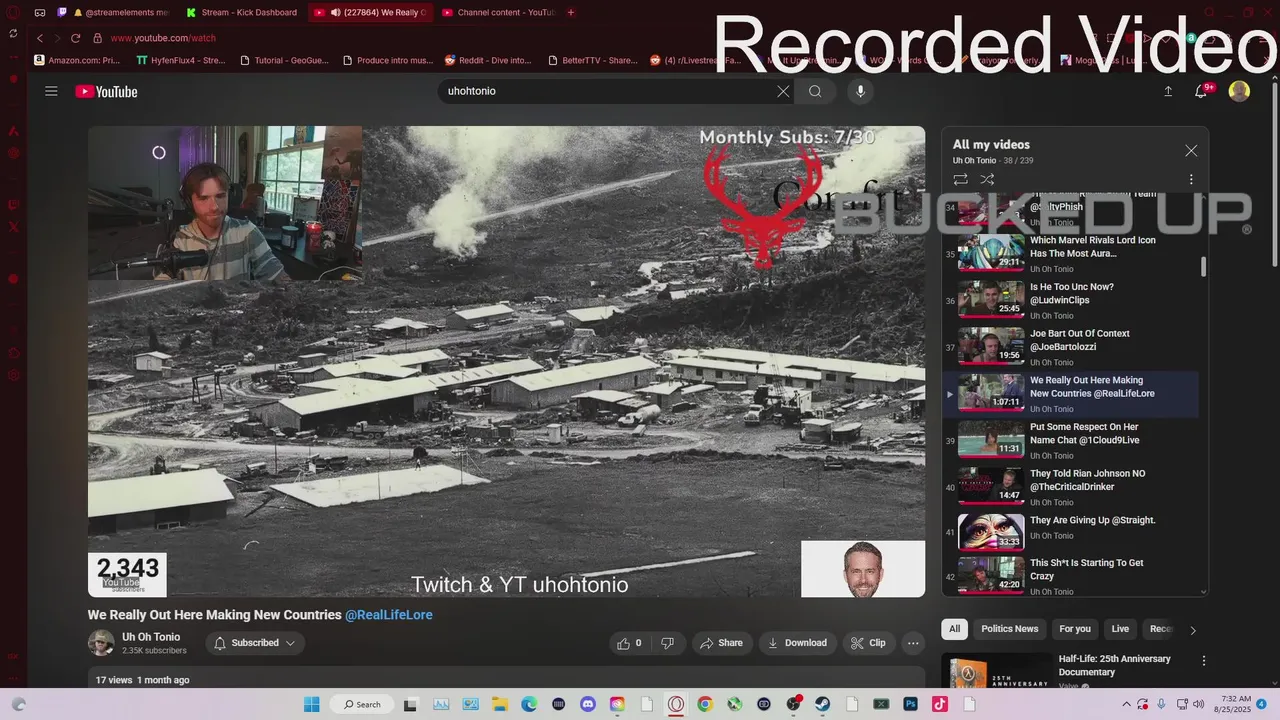This screenshot has height=720, width=1280.
Task: Open playlist three-dot options menu
Action: click(x=1191, y=179)
